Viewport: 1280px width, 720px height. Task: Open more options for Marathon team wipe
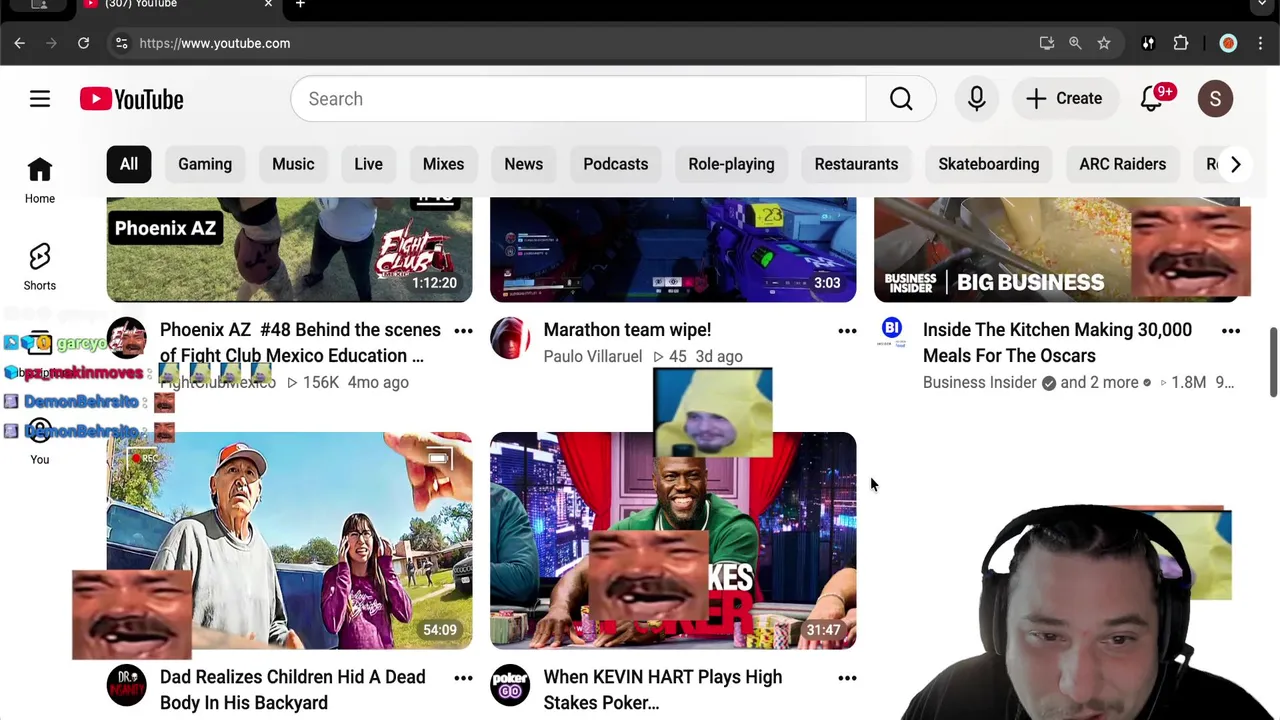pyautogui.click(x=847, y=330)
